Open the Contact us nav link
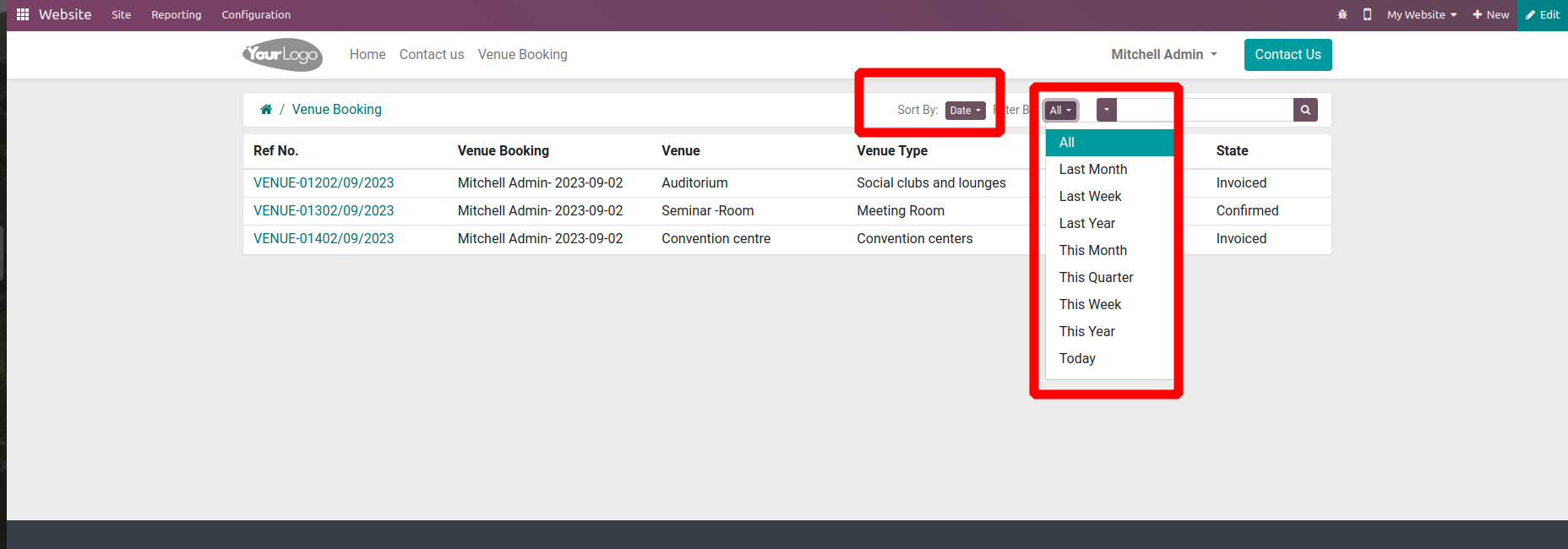Image resolution: width=1568 pixels, height=549 pixels. (432, 54)
